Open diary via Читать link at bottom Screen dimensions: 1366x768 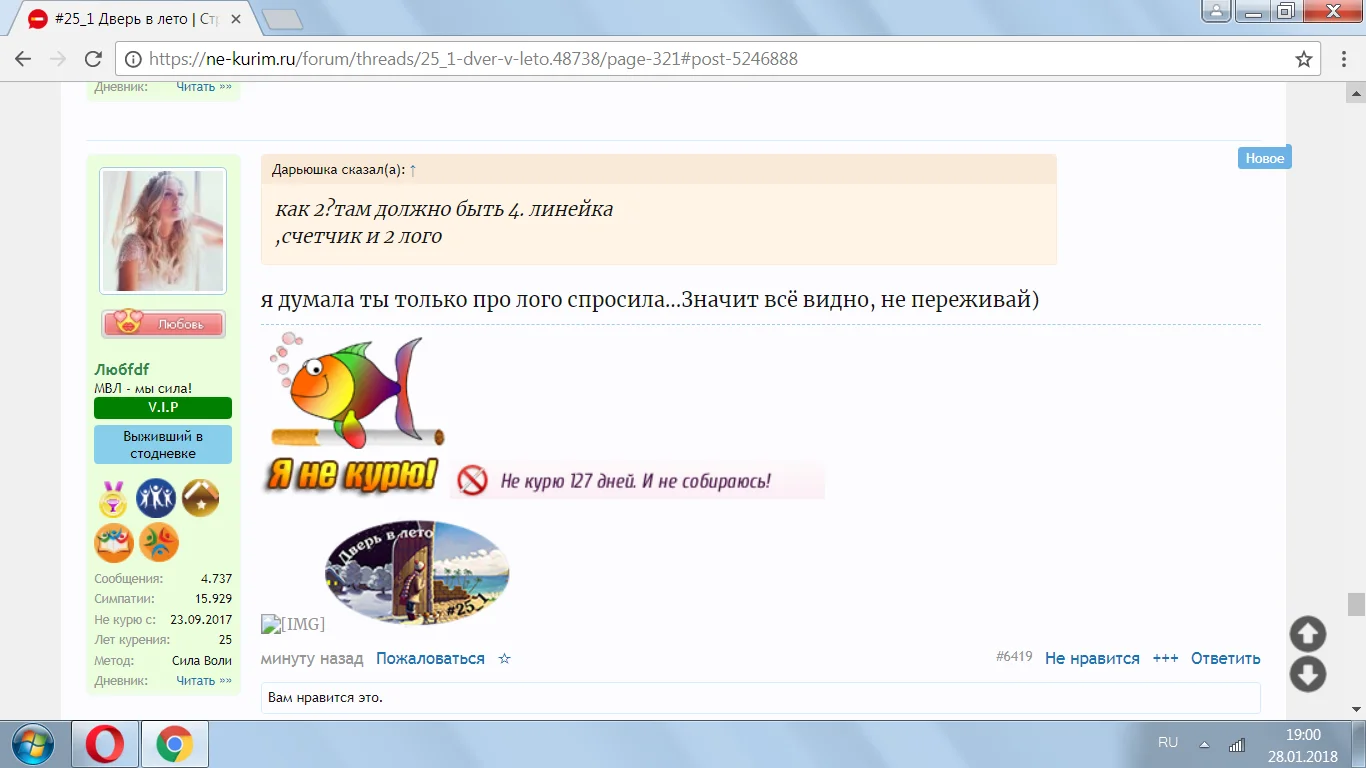pyautogui.click(x=203, y=680)
